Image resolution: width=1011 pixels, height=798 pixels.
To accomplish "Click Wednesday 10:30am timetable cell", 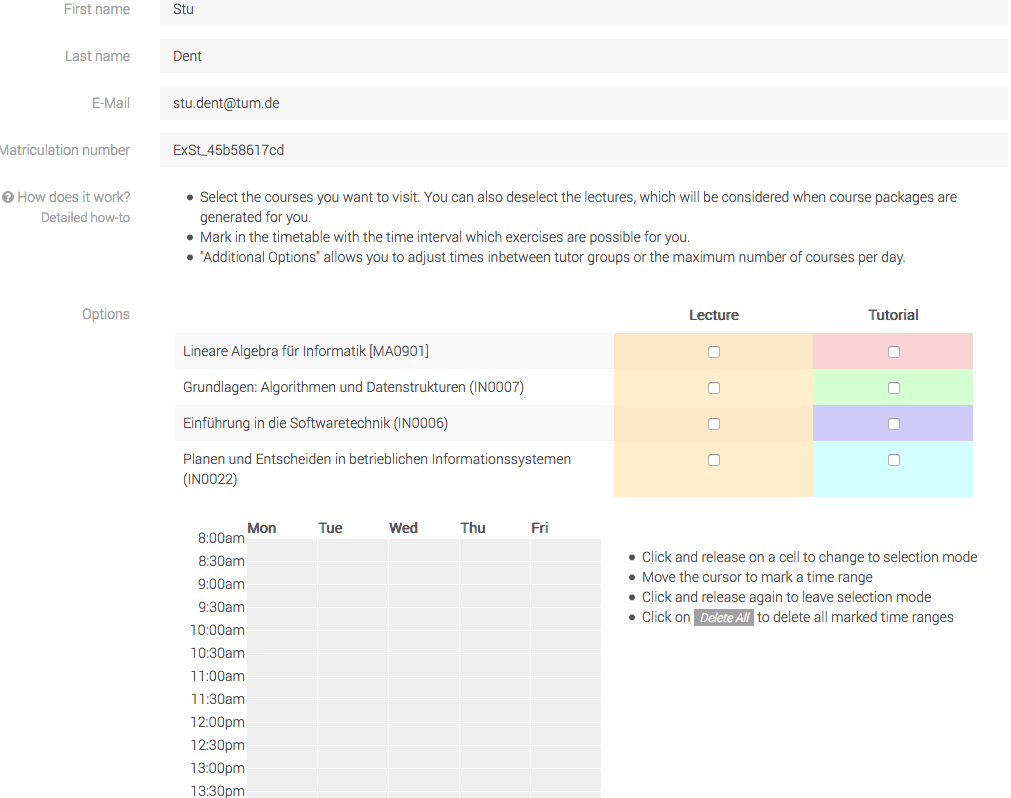I will click(424, 665).
